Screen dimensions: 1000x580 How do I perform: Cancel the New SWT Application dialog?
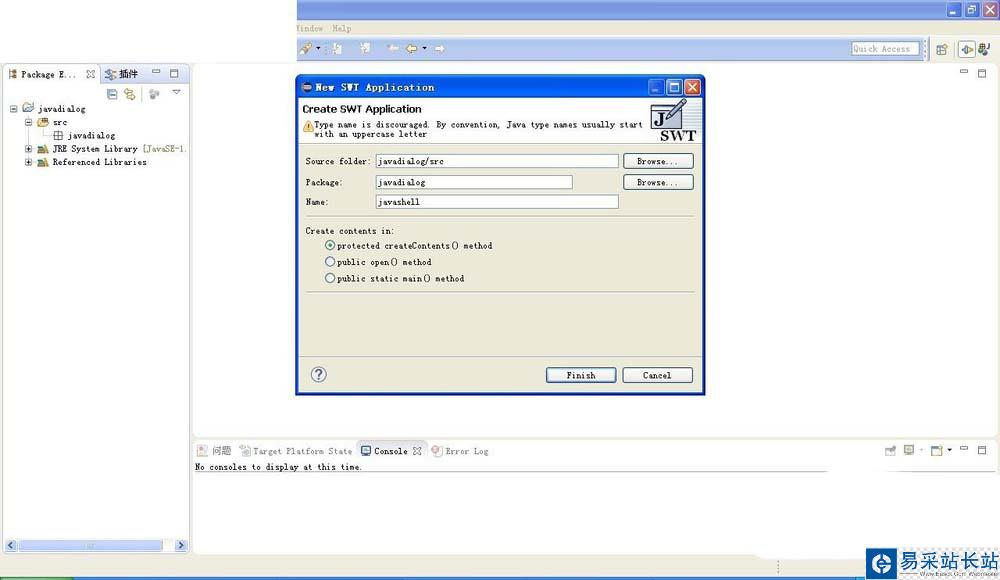pyautogui.click(x=657, y=375)
